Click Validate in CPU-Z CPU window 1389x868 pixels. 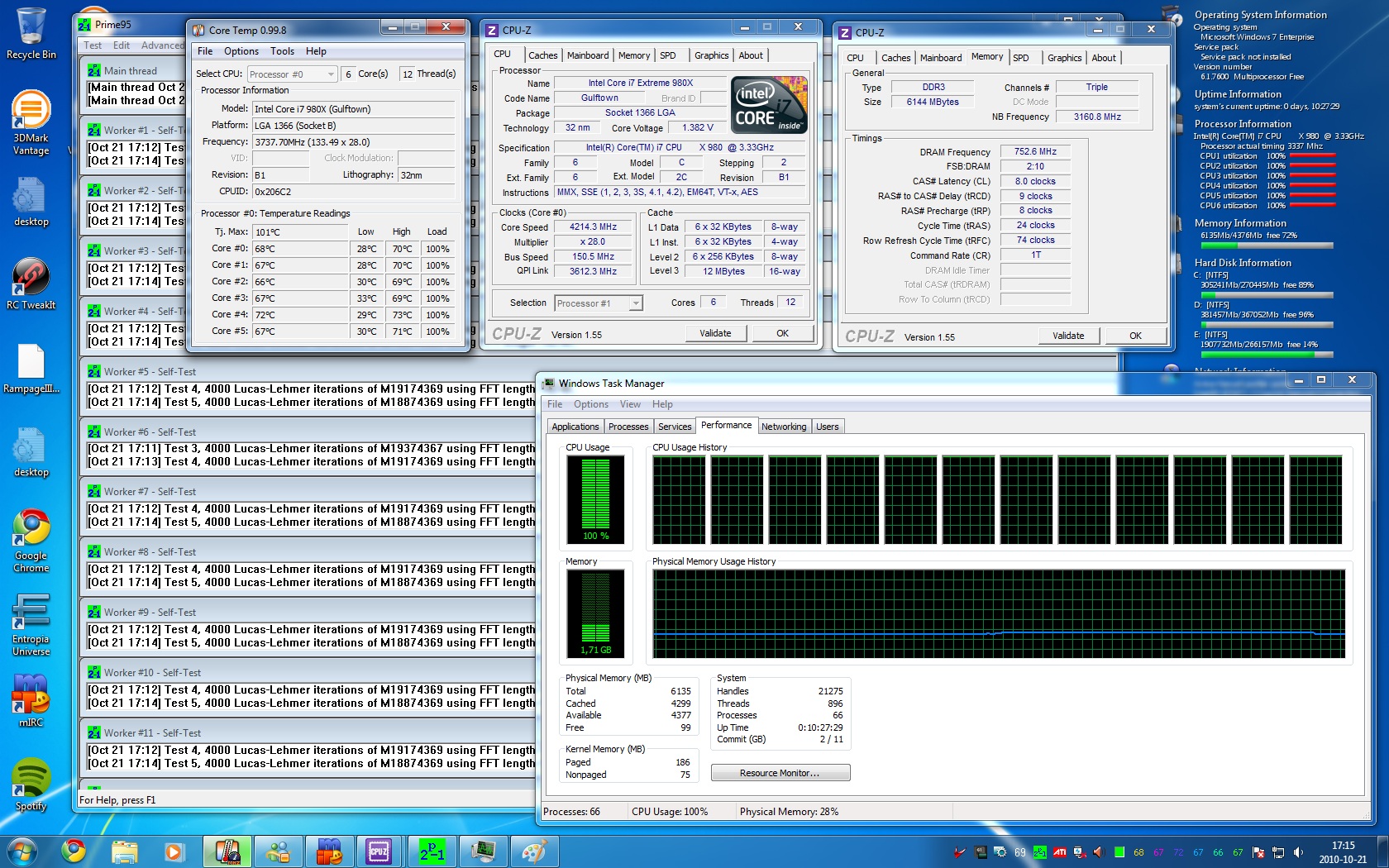tap(716, 333)
